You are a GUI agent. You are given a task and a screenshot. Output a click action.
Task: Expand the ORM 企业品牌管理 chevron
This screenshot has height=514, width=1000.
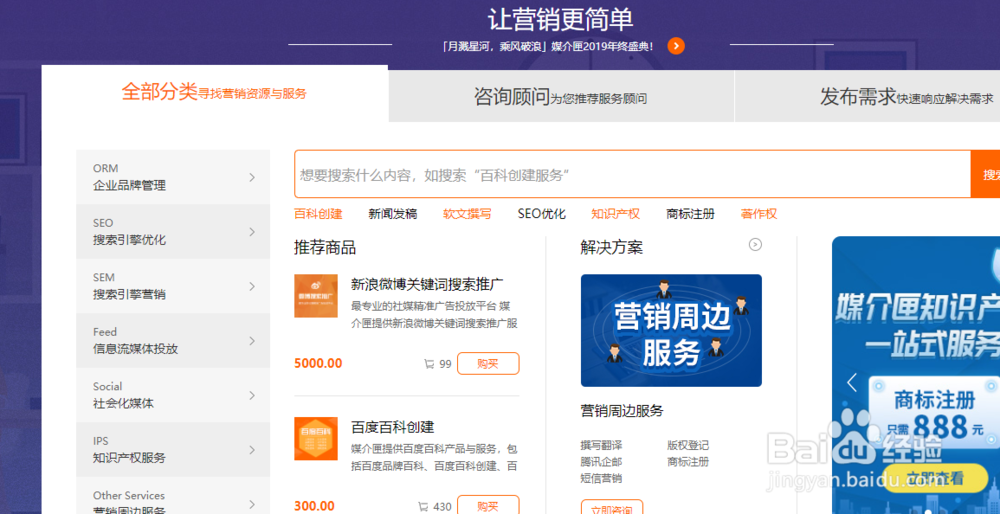click(252, 177)
